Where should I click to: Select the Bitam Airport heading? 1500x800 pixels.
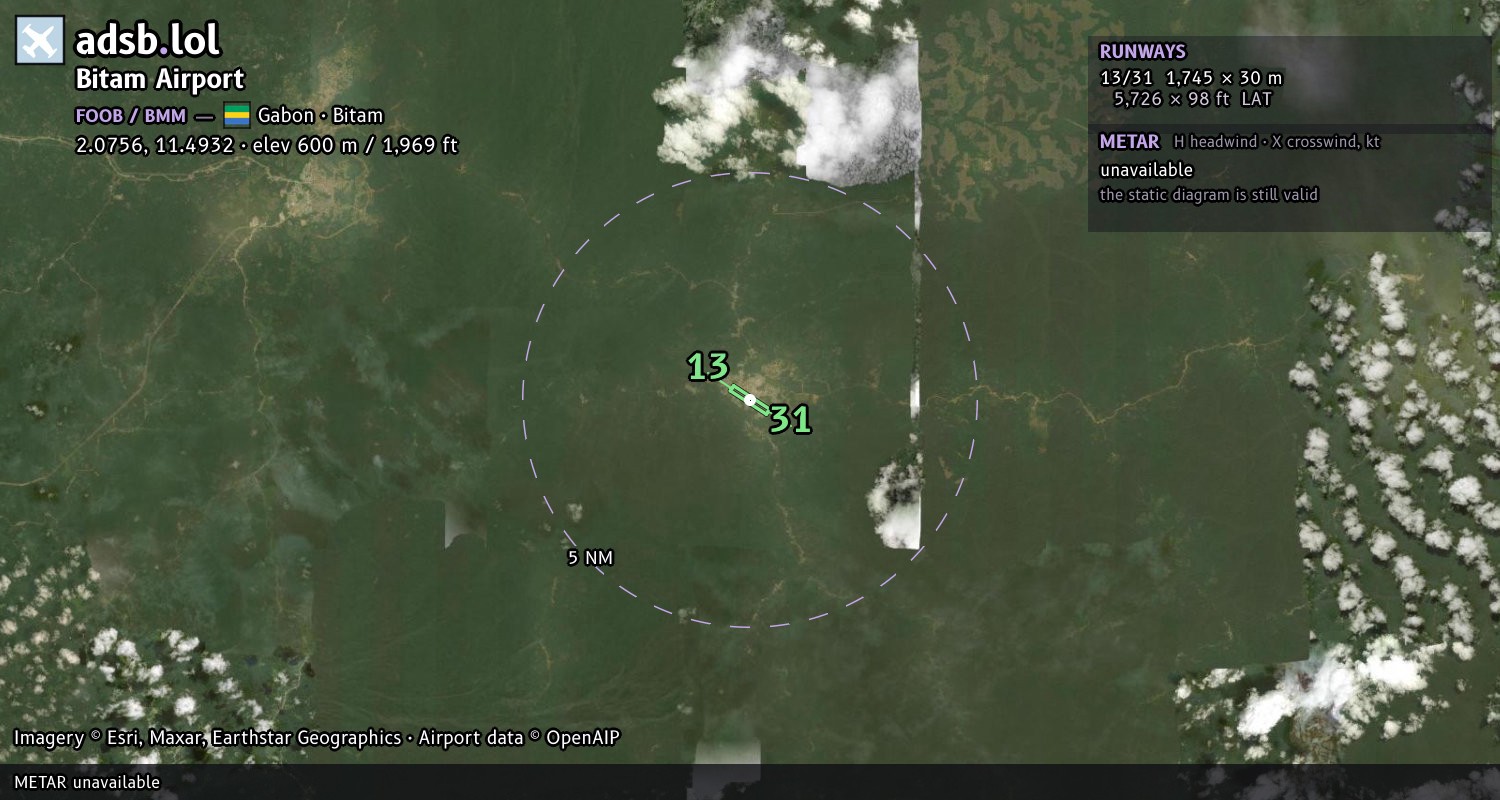click(160, 80)
